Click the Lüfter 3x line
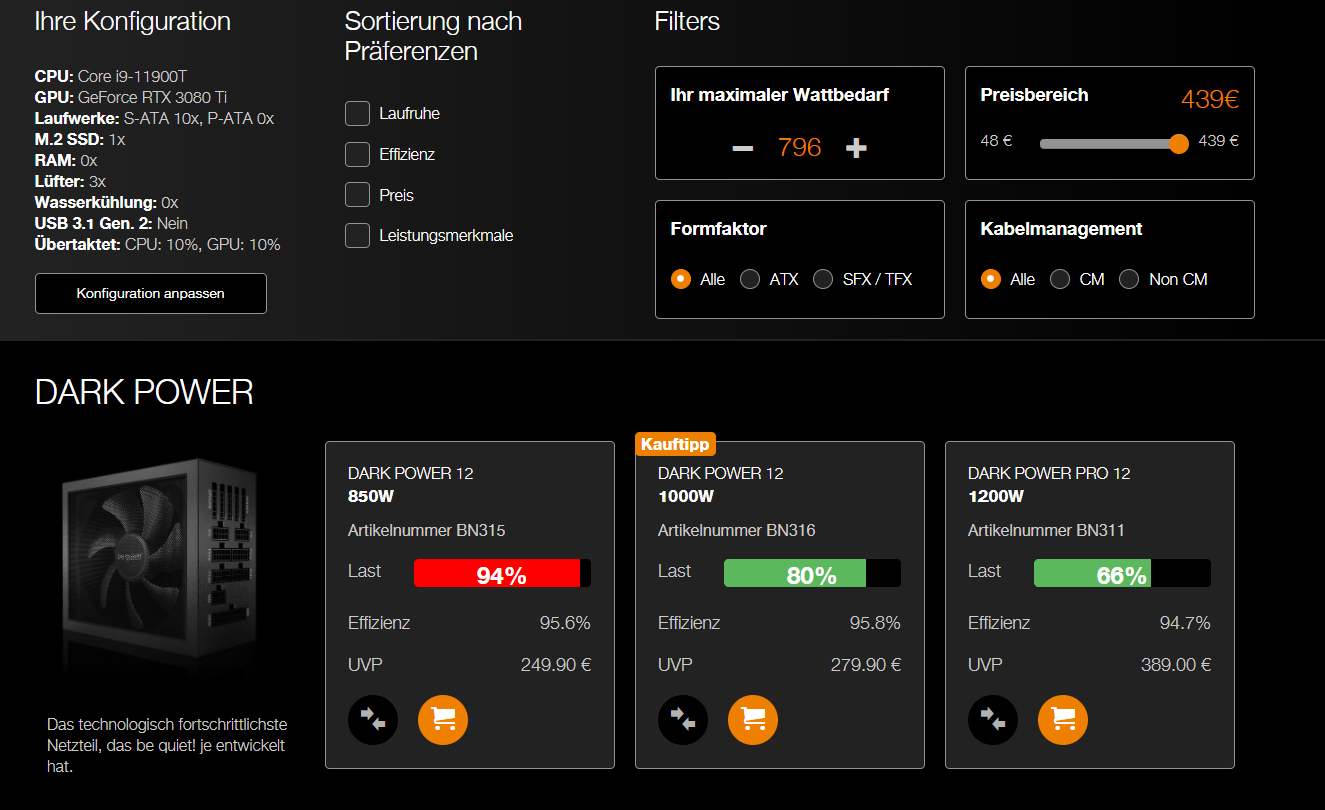Screen dimensions: 1325x810 tap(71, 181)
